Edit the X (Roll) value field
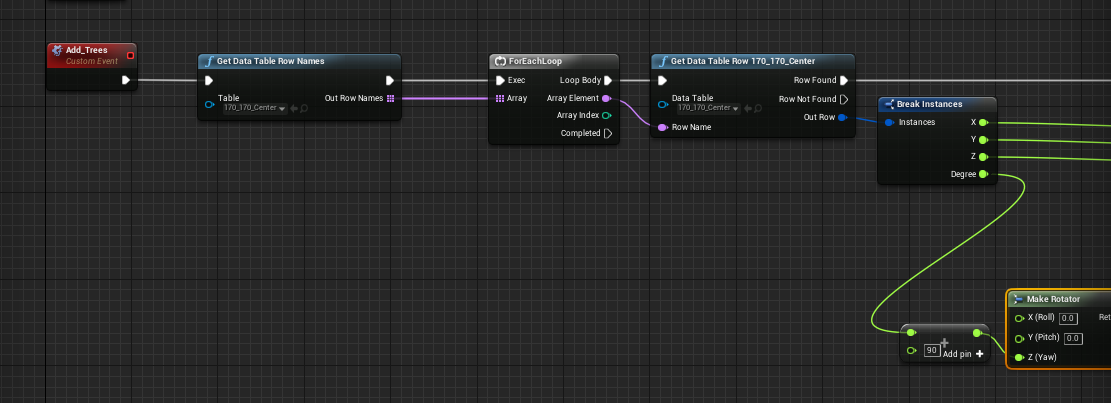The width and height of the screenshot is (1111, 403). [x=1069, y=318]
